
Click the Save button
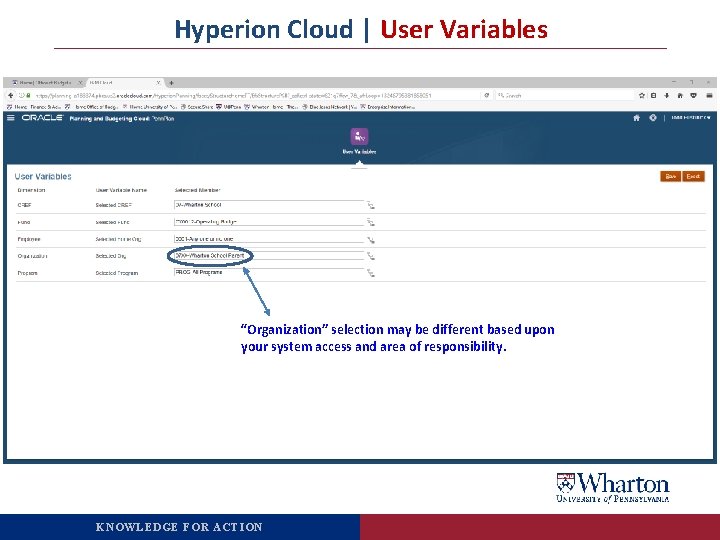coord(670,176)
